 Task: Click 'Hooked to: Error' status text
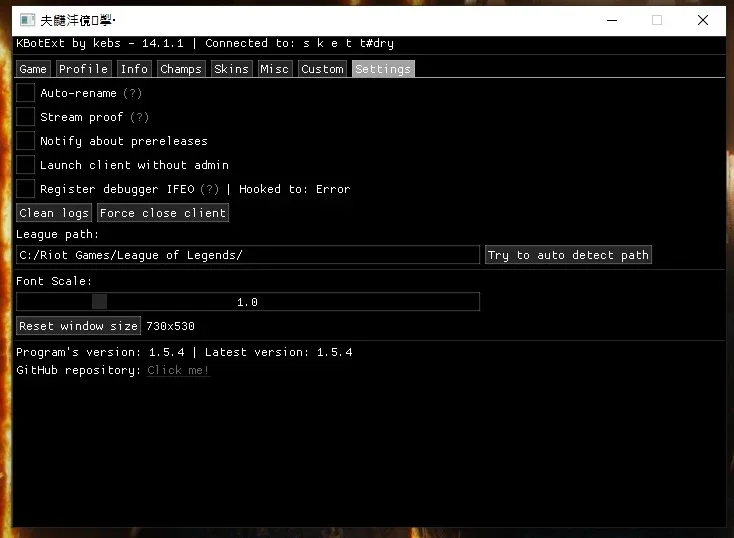(x=294, y=189)
